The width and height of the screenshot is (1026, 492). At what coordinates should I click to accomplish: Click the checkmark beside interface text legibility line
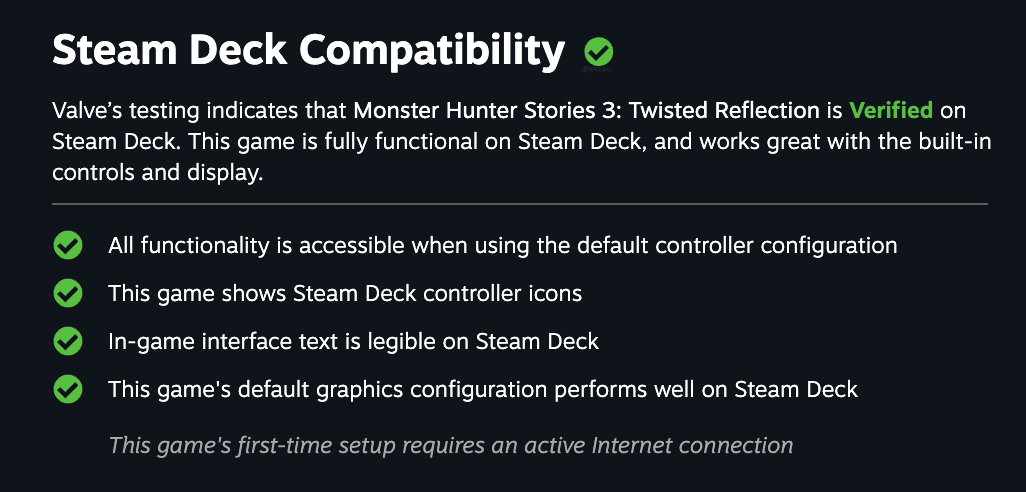(68, 341)
